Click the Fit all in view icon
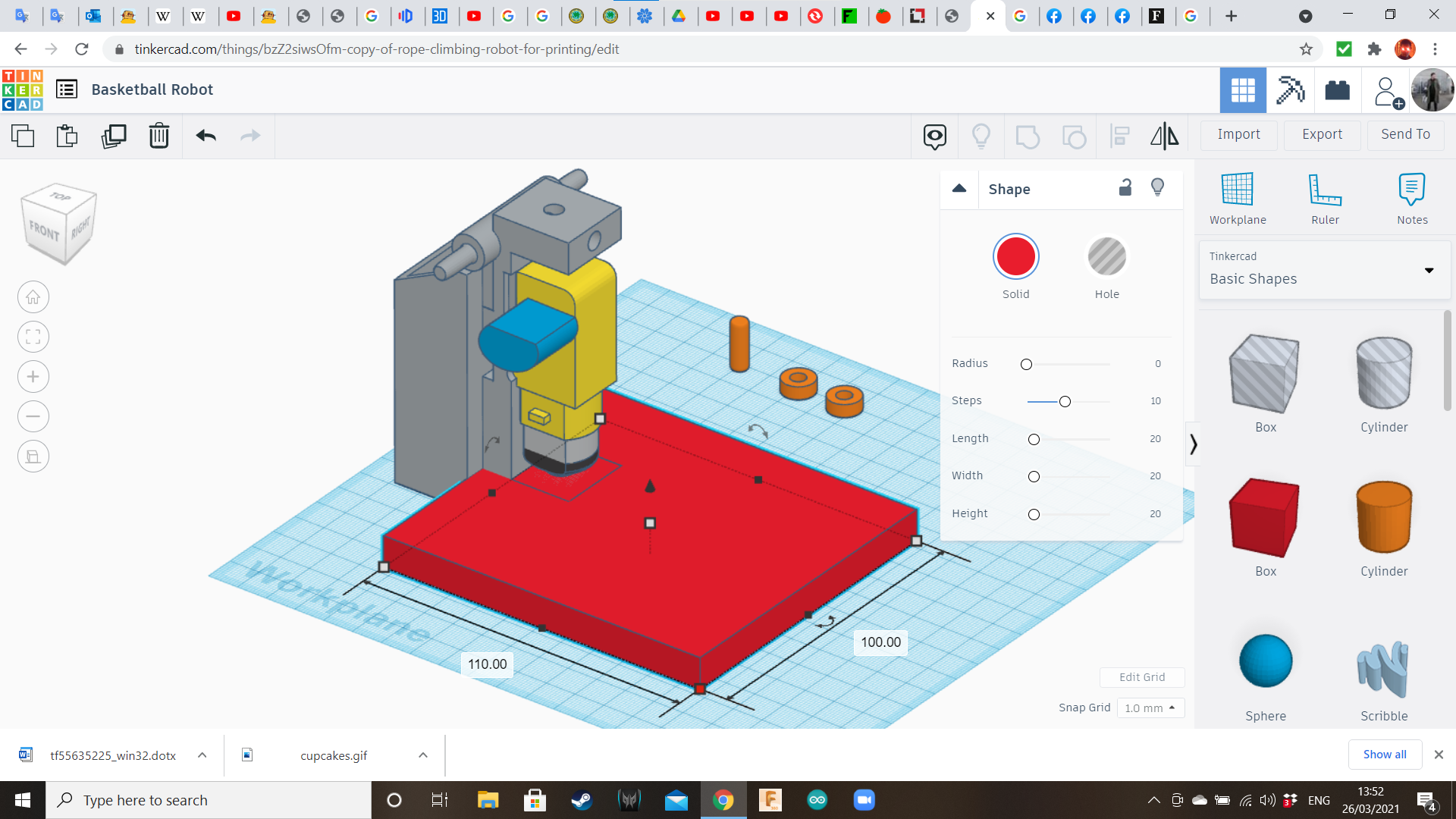This screenshot has height=819, width=1456. (x=33, y=337)
